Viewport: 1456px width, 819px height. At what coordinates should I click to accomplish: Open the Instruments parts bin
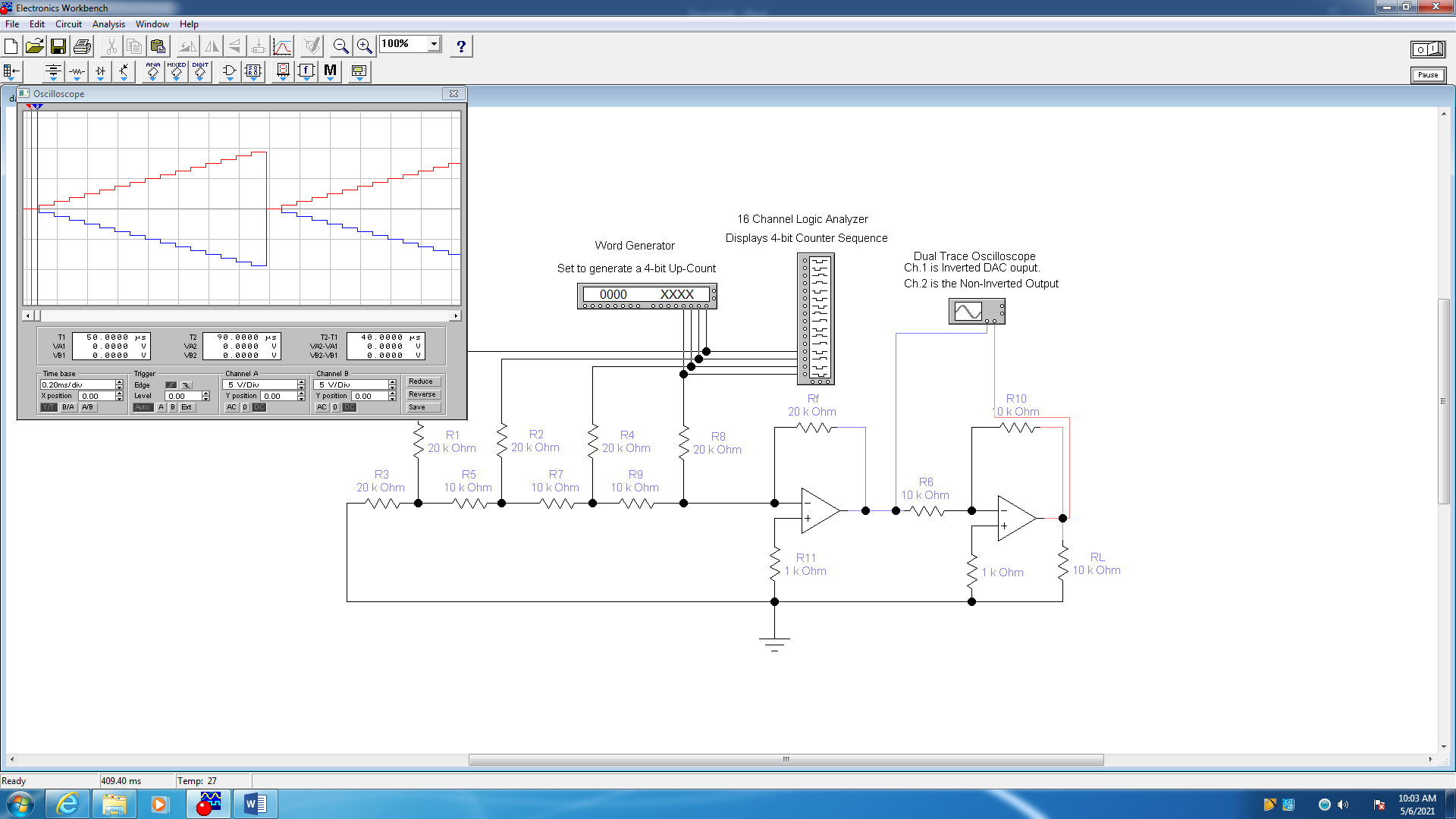[359, 72]
